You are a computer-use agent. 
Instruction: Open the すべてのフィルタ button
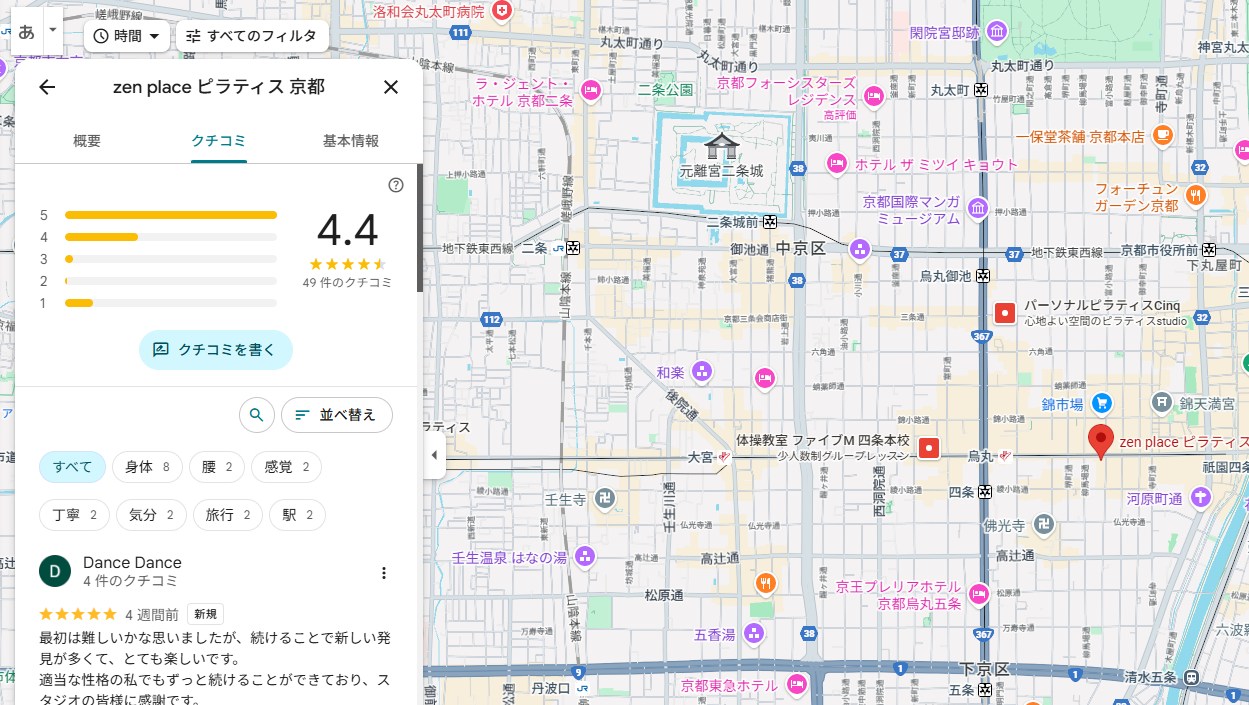pos(252,36)
